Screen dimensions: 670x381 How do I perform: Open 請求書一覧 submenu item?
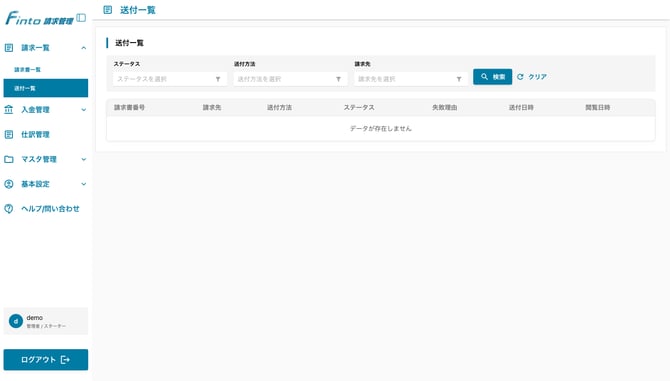click(27, 70)
